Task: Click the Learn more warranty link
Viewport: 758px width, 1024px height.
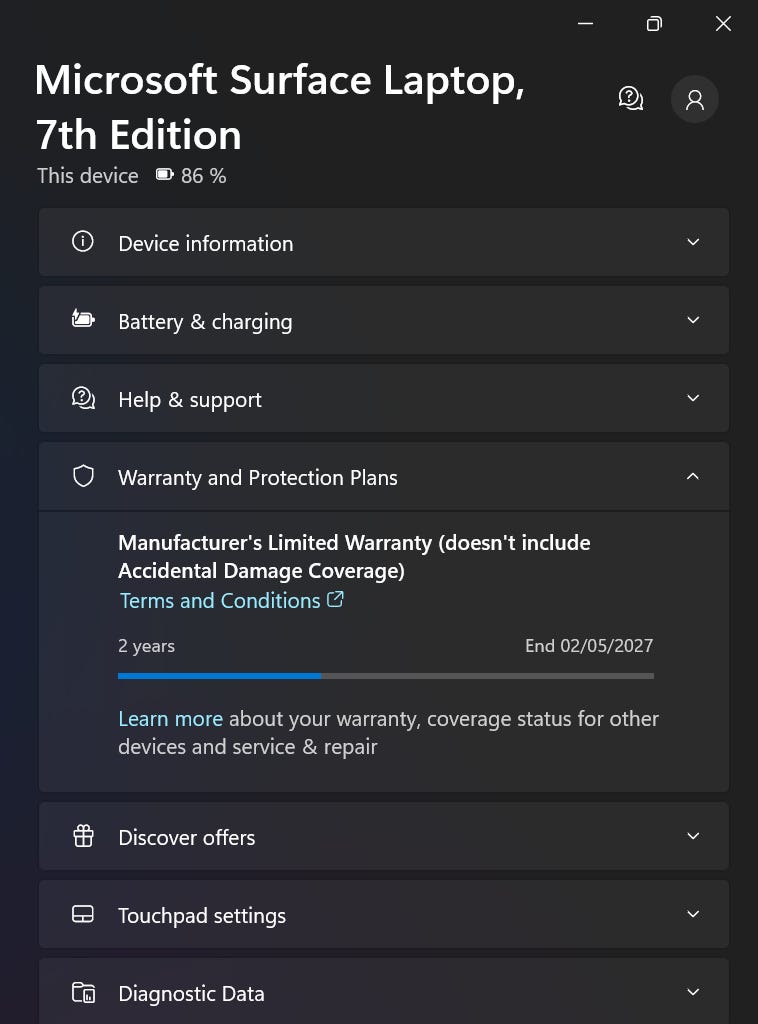Action: 170,719
